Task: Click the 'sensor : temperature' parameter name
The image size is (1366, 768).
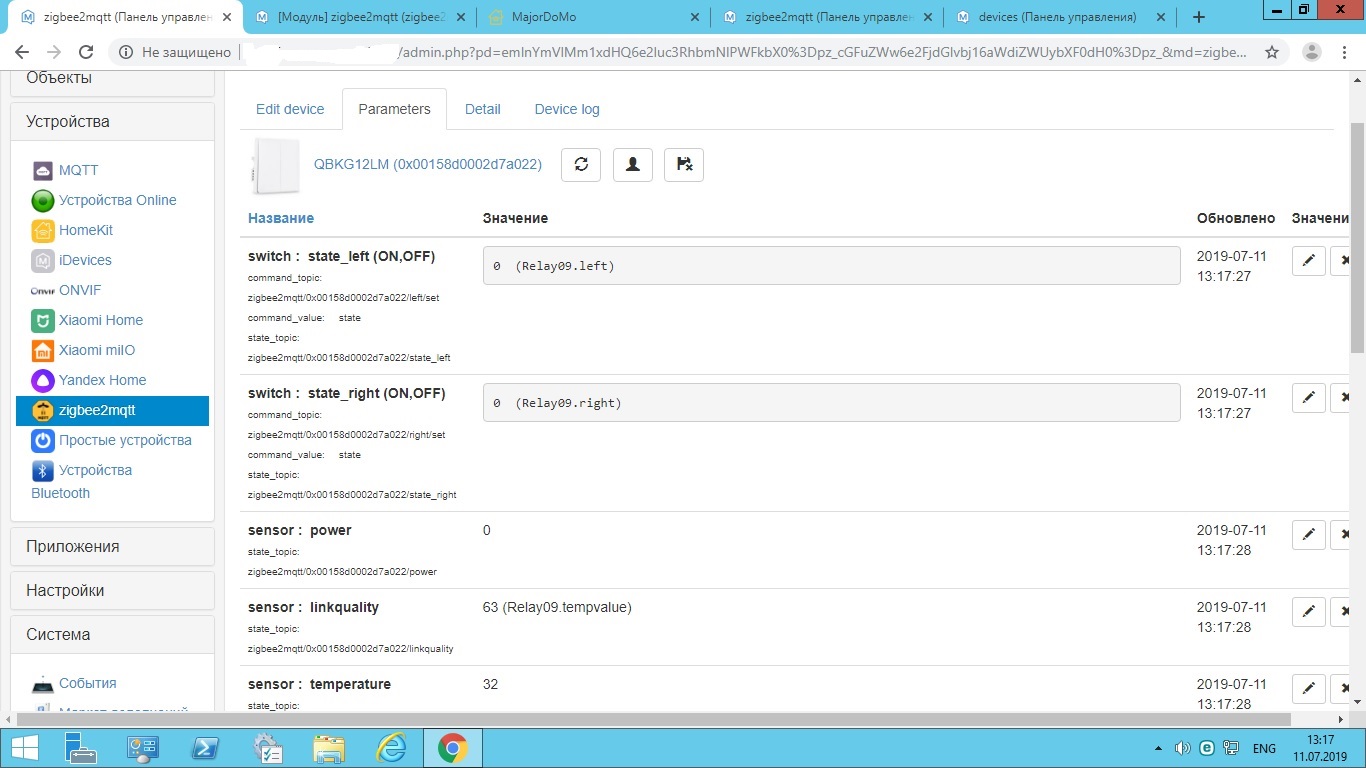Action: [319, 684]
